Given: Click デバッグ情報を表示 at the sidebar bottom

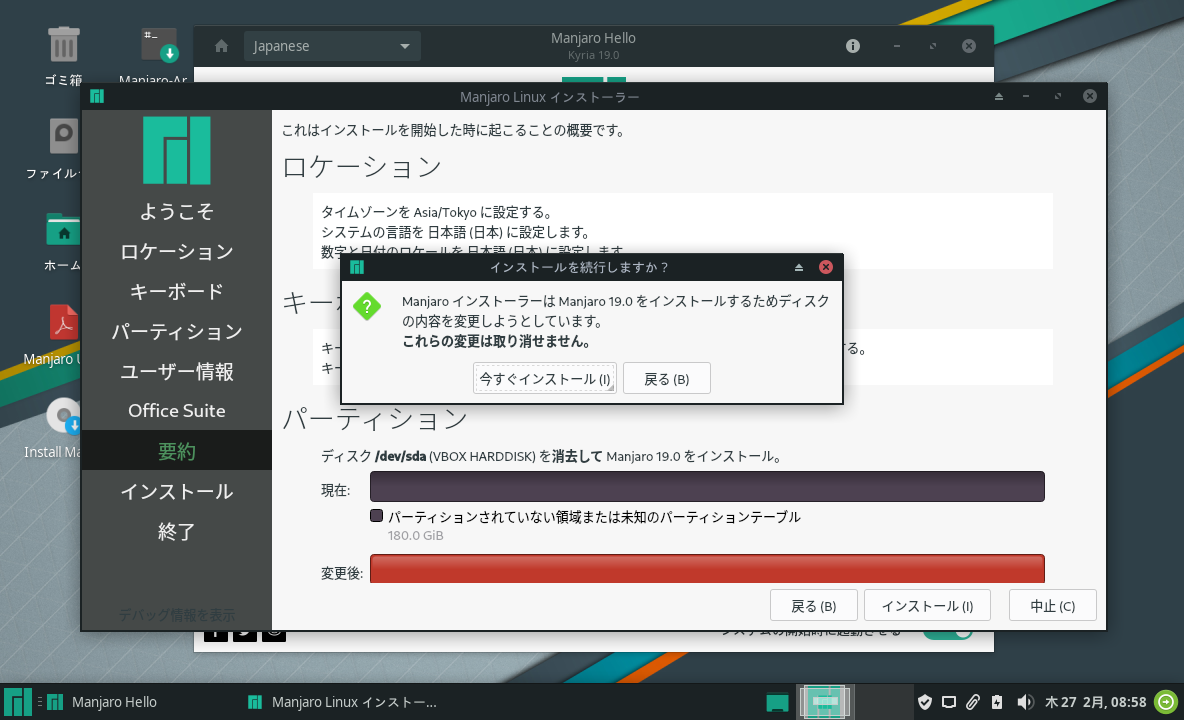Looking at the screenshot, I should pos(176,615).
